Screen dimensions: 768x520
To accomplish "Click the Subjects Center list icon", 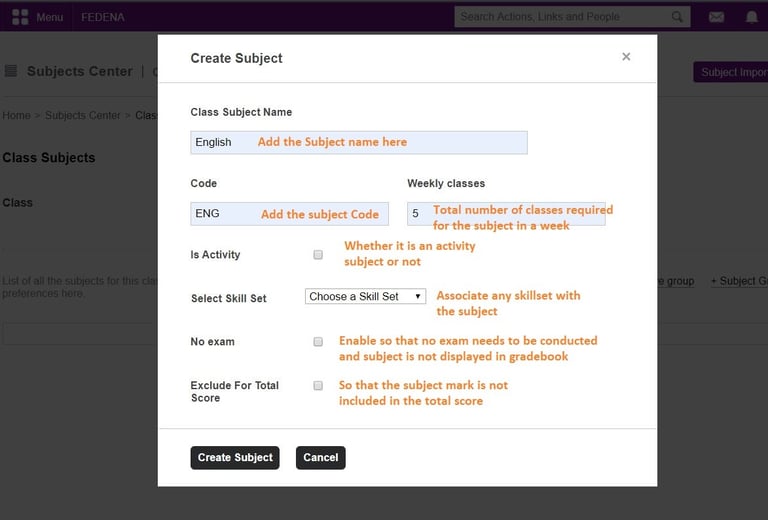I will coord(11,71).
